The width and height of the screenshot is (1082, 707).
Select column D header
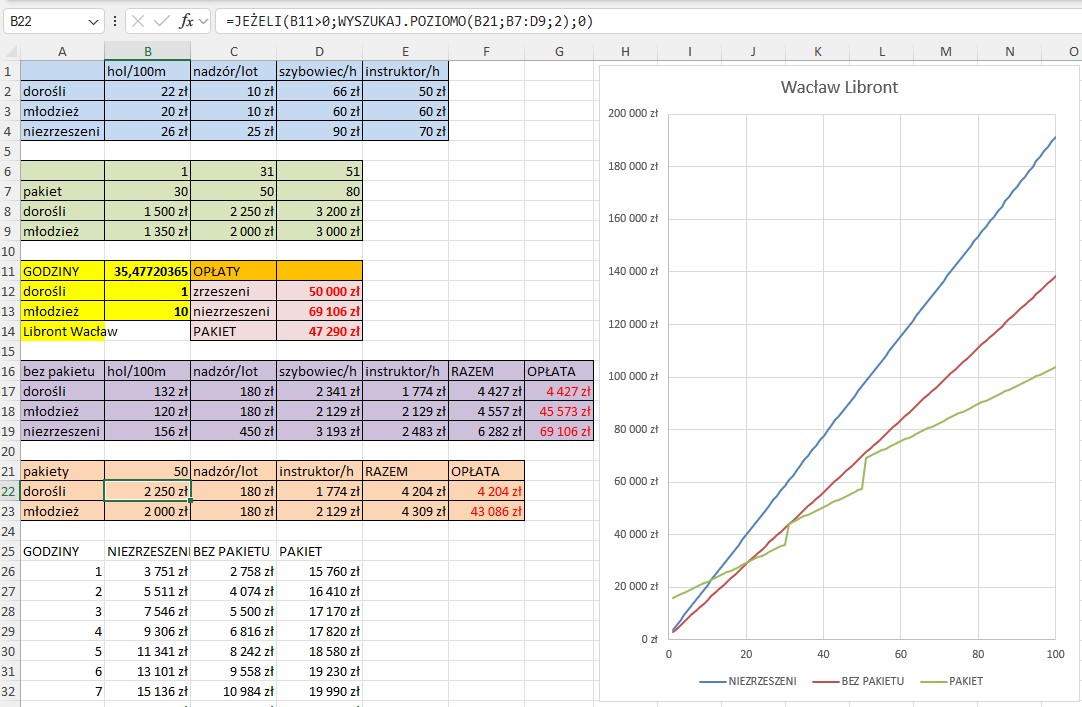point(320,51)
